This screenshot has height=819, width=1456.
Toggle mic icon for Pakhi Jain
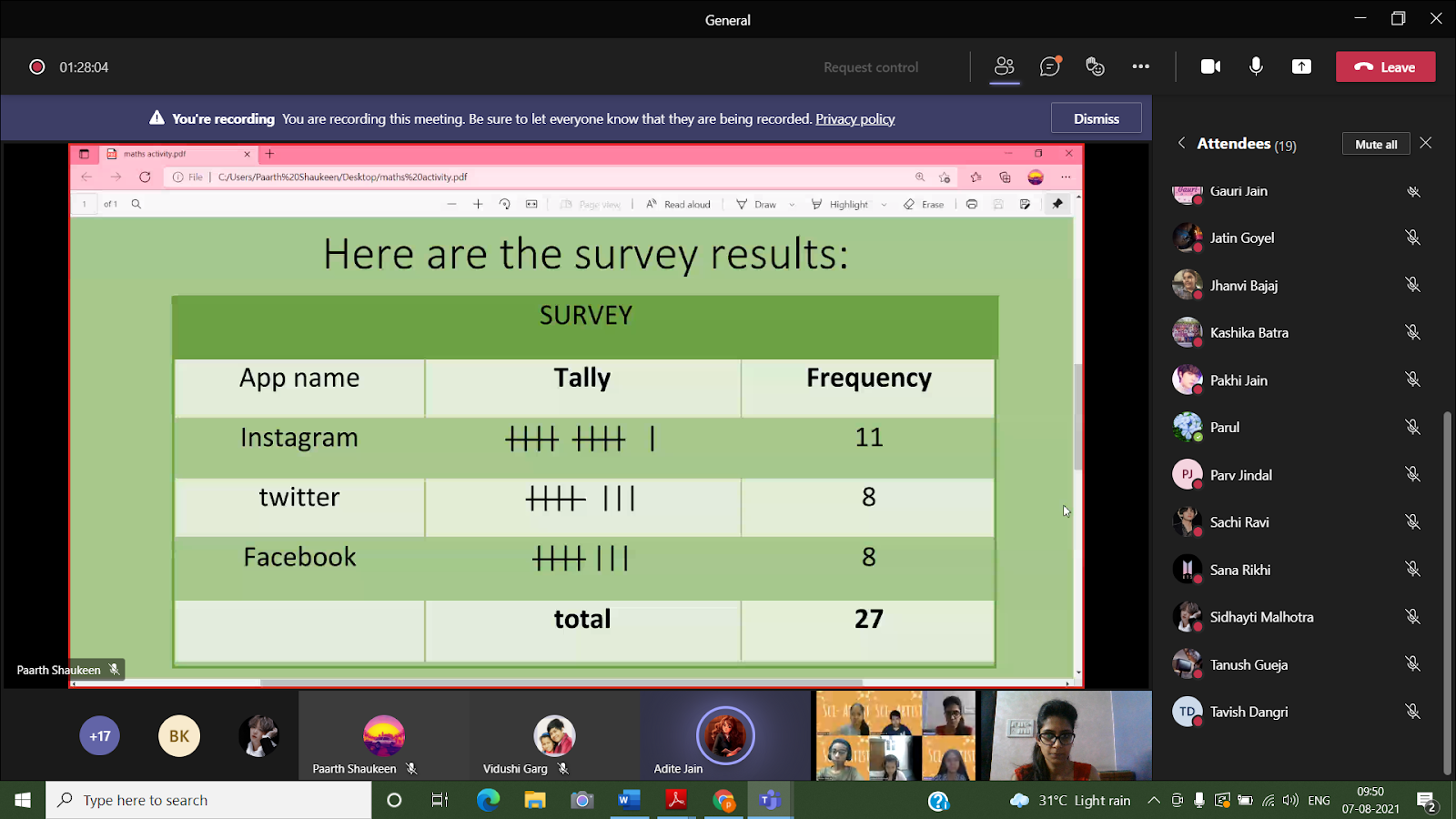(1412, 379)
